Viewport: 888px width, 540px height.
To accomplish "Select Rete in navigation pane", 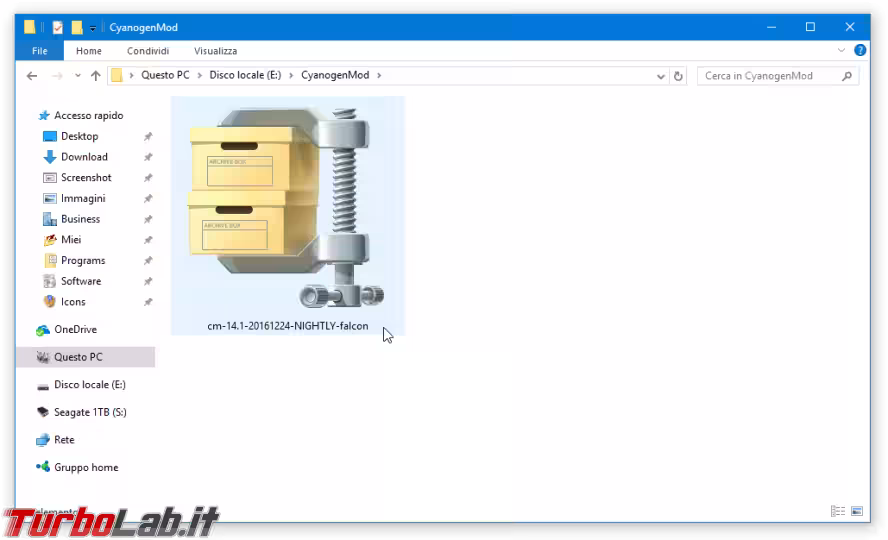I will [x=63, y=440].
